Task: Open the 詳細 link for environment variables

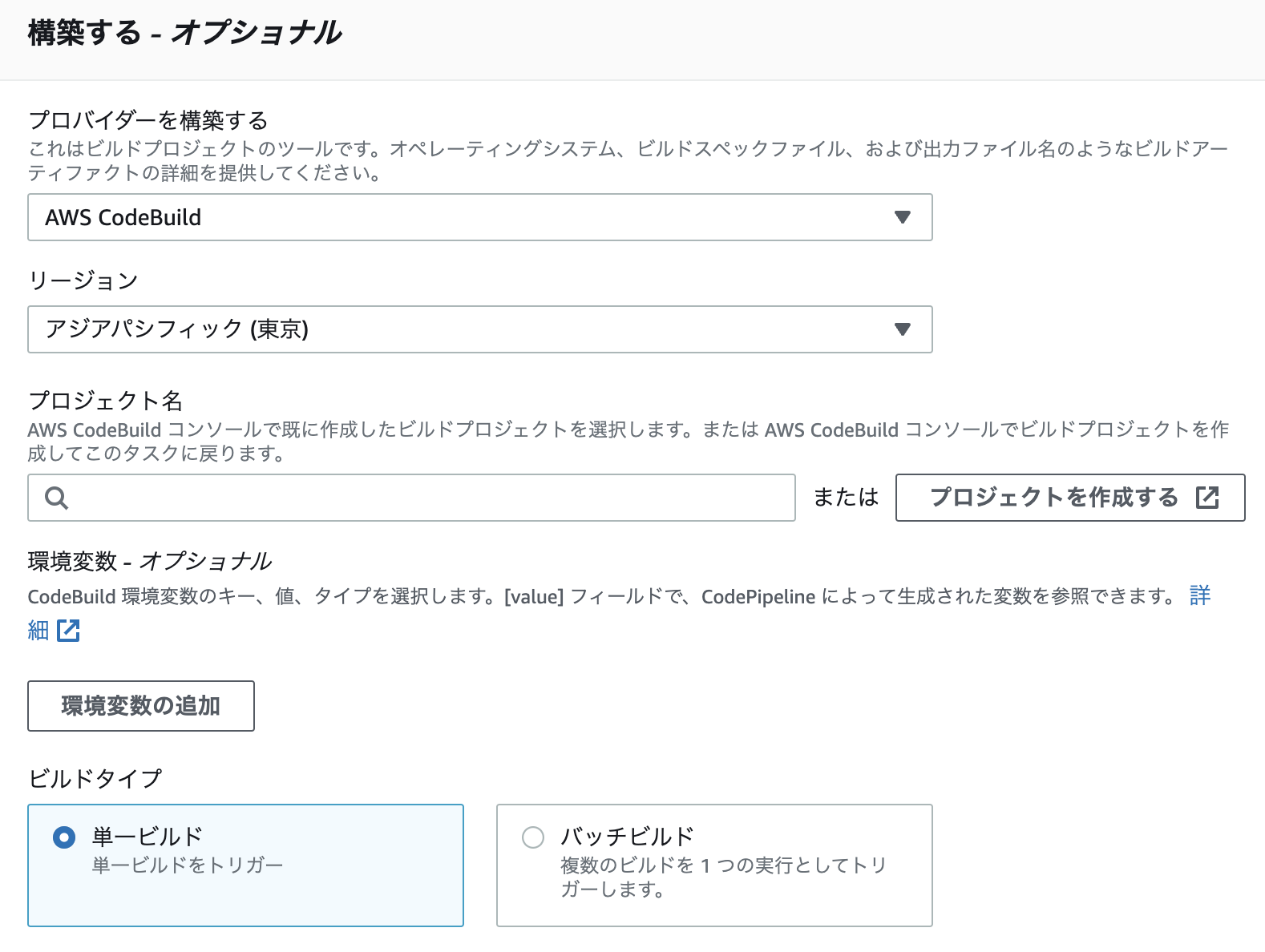Action: [1200, 595]
